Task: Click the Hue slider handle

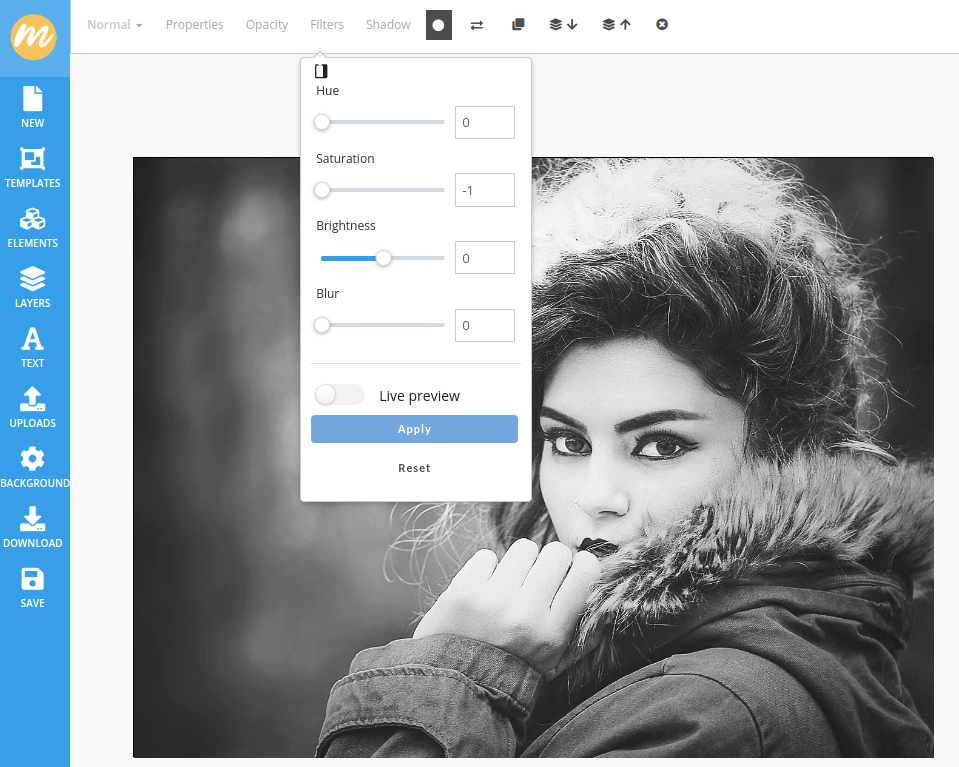Action: [322, 122]
